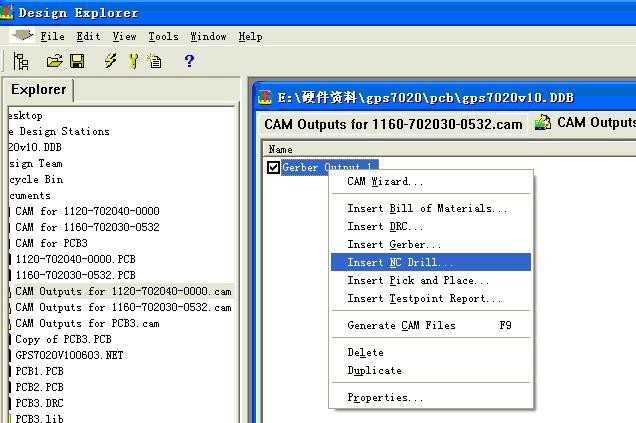Open GPS7020V100603.NET netlist
The height and width of the screenshot is (423, 636).
tap(69, 355)
